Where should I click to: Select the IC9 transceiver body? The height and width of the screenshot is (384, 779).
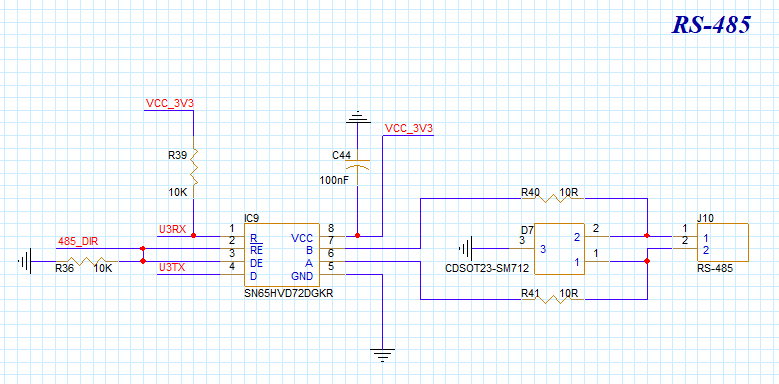282,255
